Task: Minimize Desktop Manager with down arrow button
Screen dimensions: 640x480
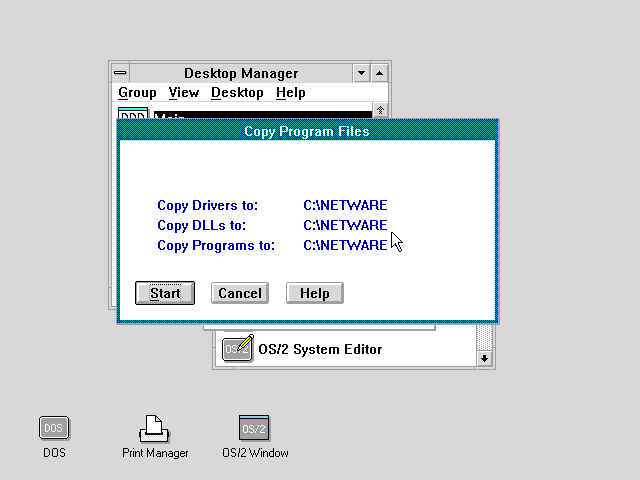Action: point(361,73)
